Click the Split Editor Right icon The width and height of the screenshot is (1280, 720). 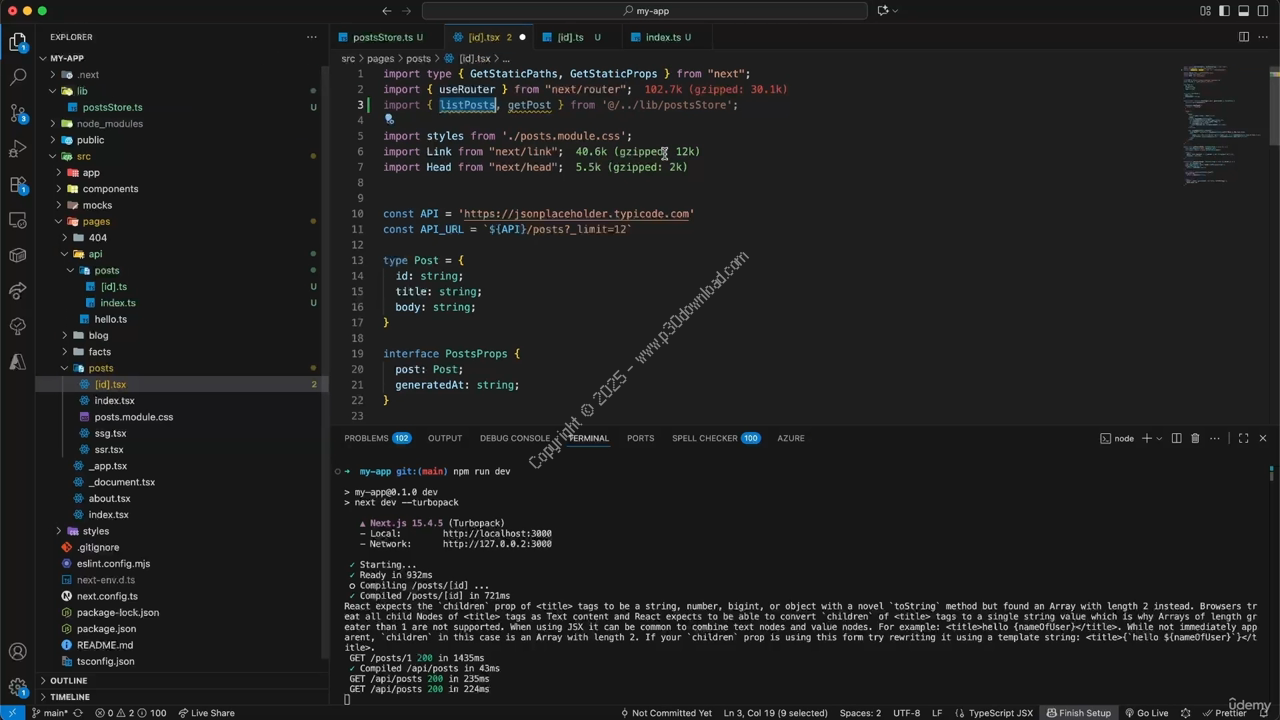click(1243, 37)
